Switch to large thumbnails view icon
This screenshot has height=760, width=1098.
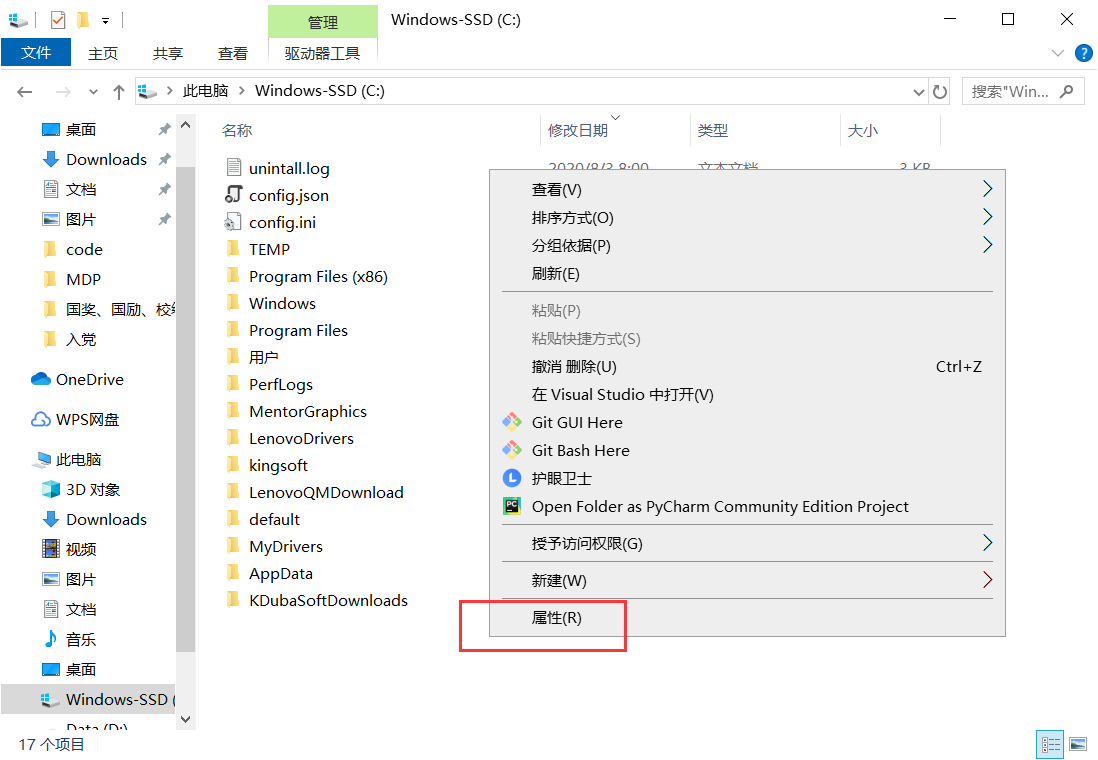[x=1078, y=744]
